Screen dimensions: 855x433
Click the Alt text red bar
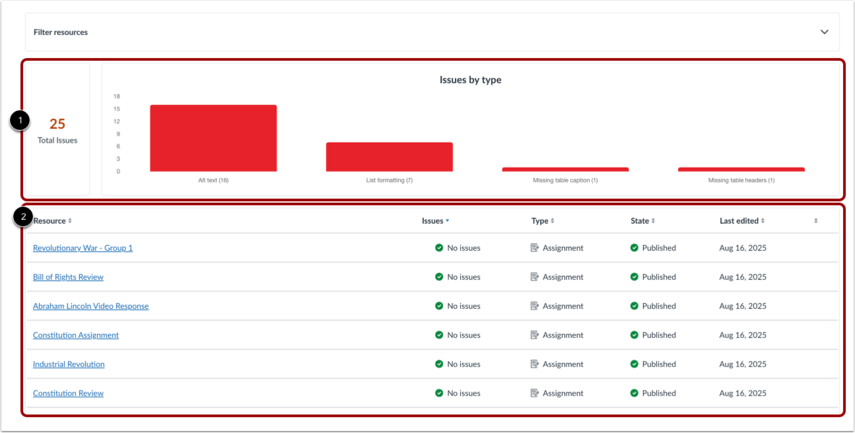[213, 138]
